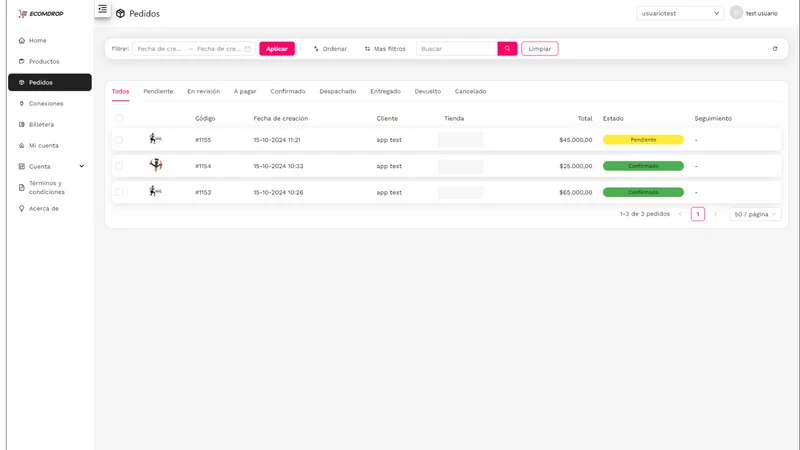Click the user avatar icon
This screenshot has height=450, width=800.
tap(736, 13)
